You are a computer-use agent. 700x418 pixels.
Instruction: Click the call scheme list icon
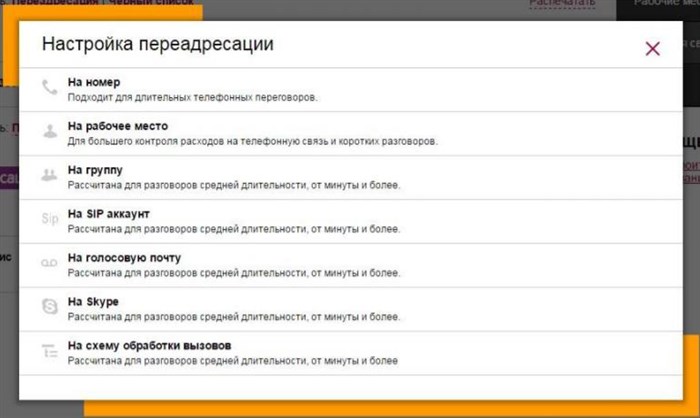tap(50, 351)
